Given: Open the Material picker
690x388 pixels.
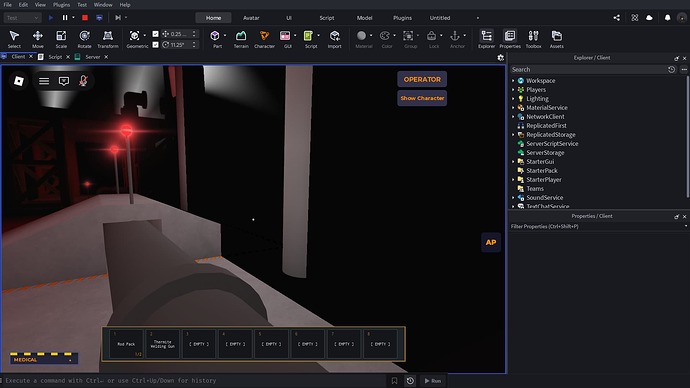Looking at the screenshot, I should (x=362, y=39).
